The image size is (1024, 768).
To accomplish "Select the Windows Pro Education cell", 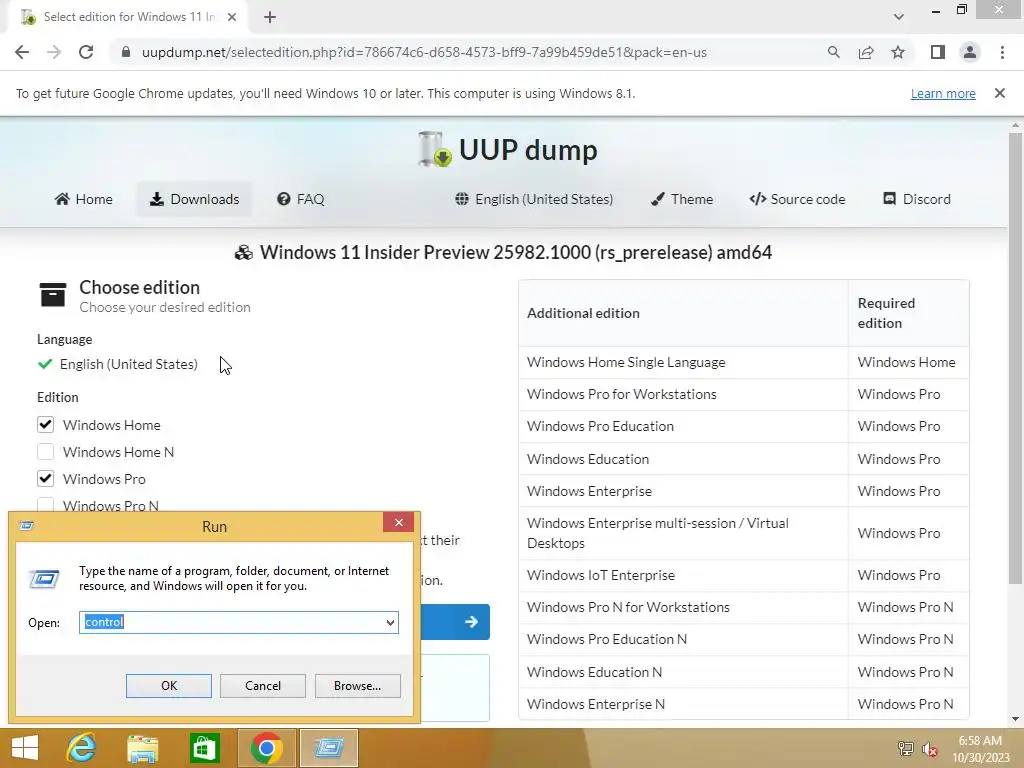I will click(683, 426).
